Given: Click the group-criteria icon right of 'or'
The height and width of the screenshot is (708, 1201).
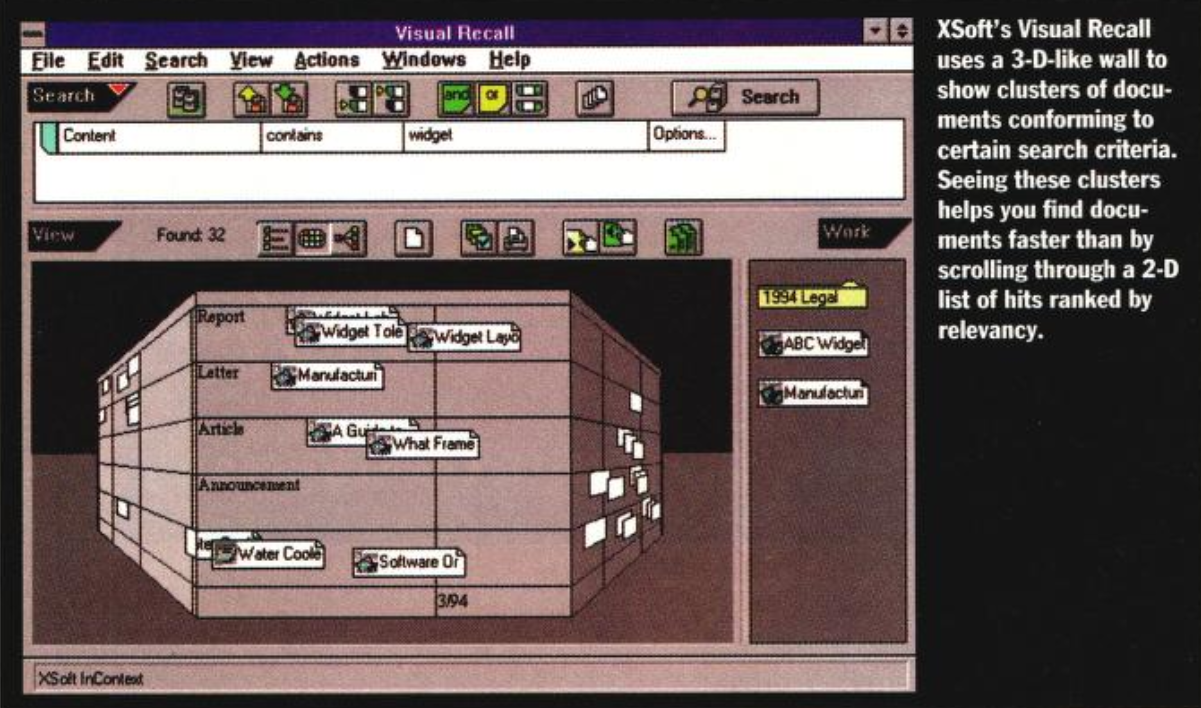Looking at the screenshot, I should [528, 98].
